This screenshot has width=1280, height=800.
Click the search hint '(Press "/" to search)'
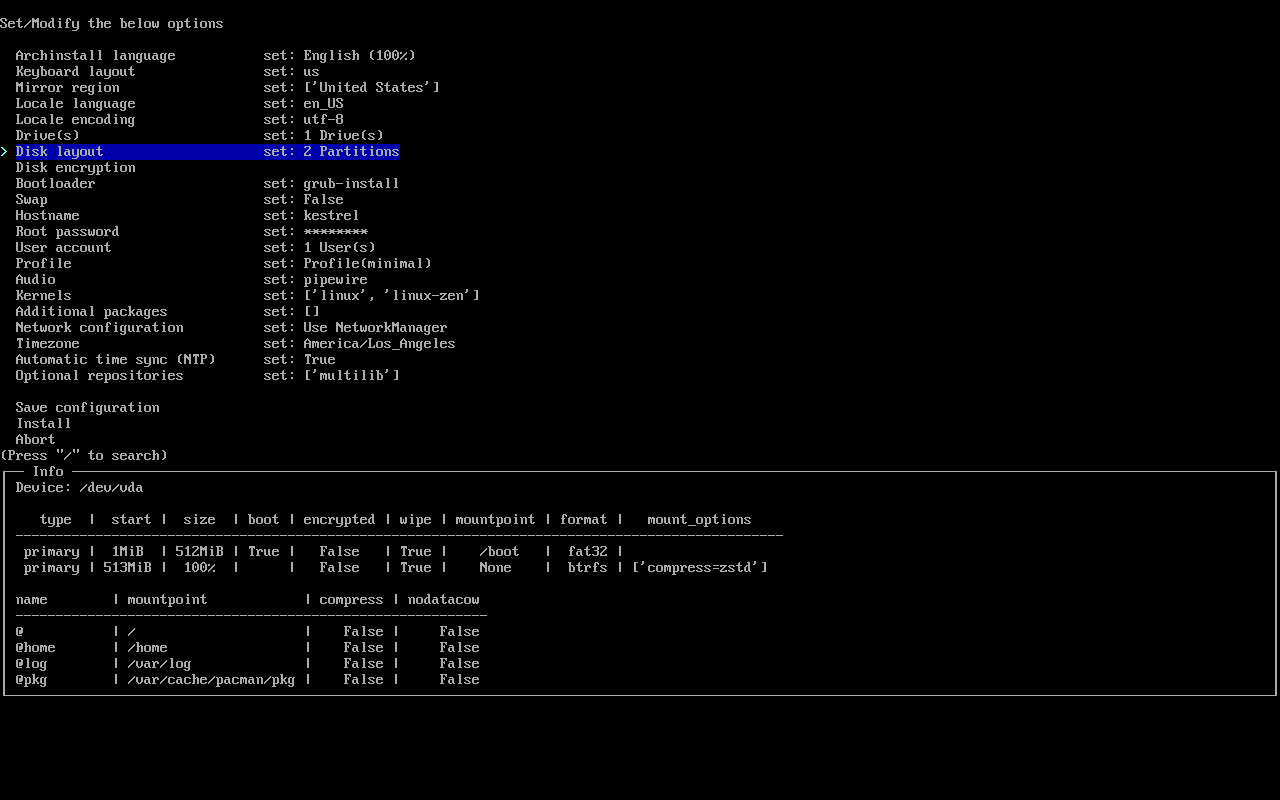(x=84, y=456)
